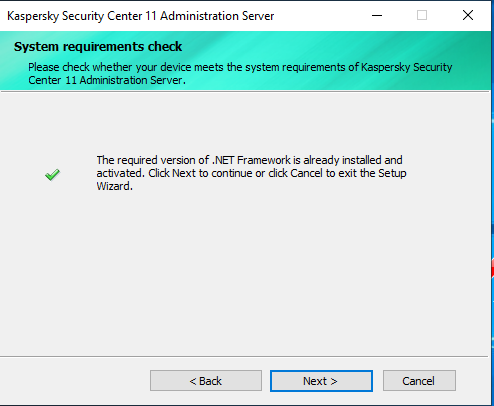Click the '.NET Framework' text in message
This screenshot has height=406, width=494.
[251, 160]
